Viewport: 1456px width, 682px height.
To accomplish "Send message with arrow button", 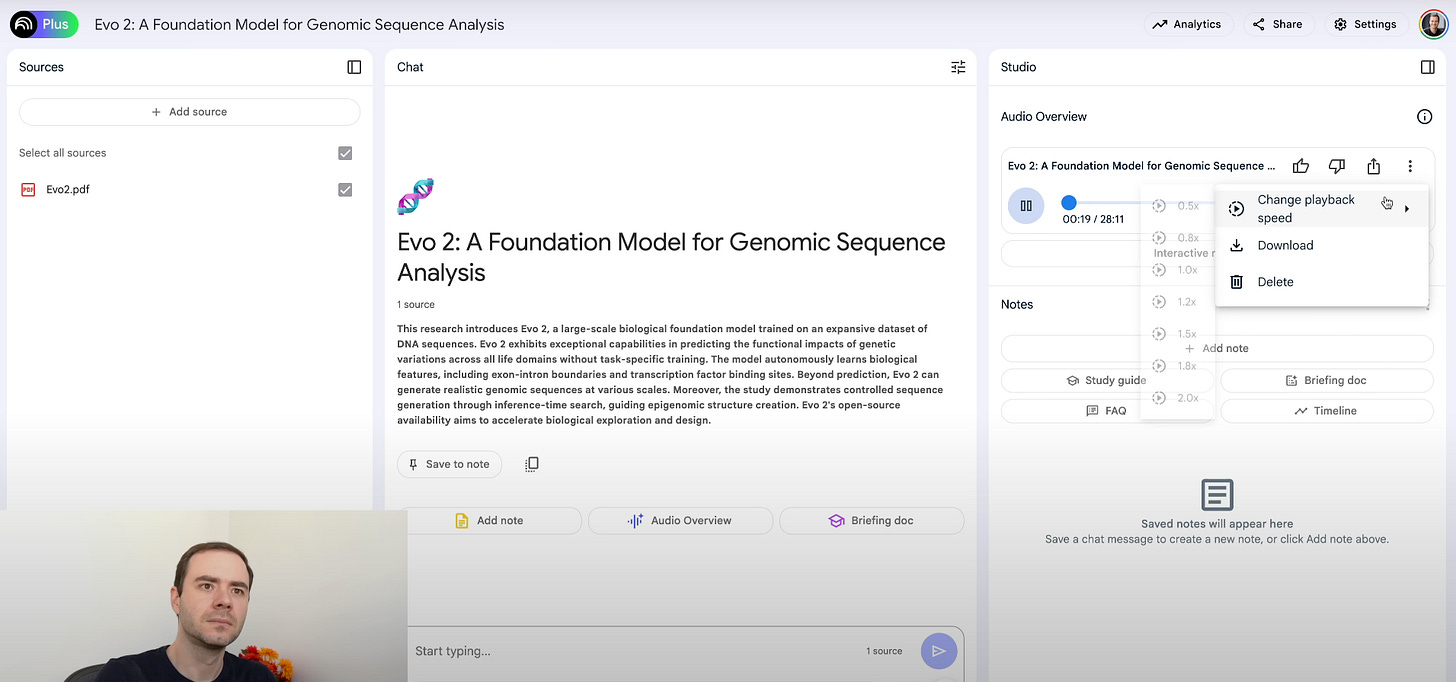I will tap(939, 651).
